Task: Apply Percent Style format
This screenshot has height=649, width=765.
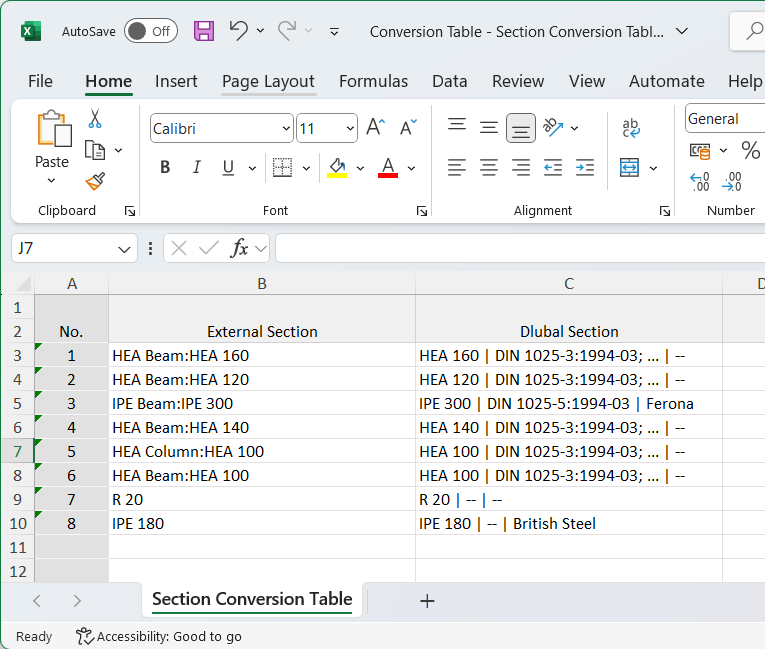Action: [750, 150]
